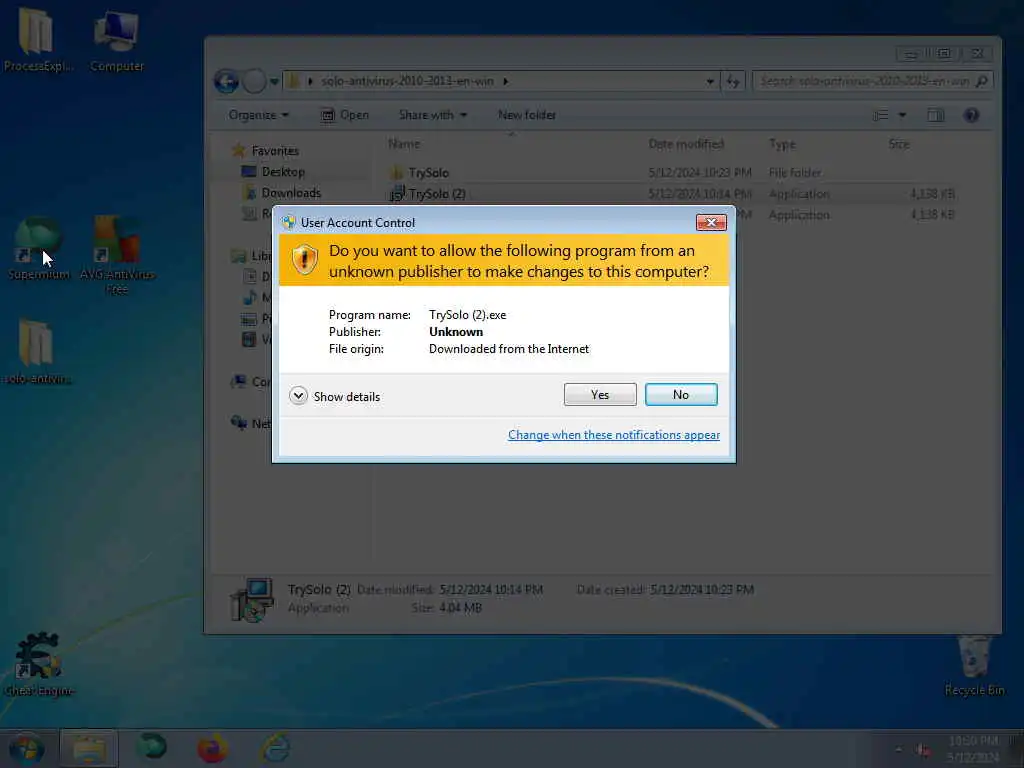Open Desktop in Explorer navigation pane
This screenshot has width=1024, height=768.
[283, 172]
